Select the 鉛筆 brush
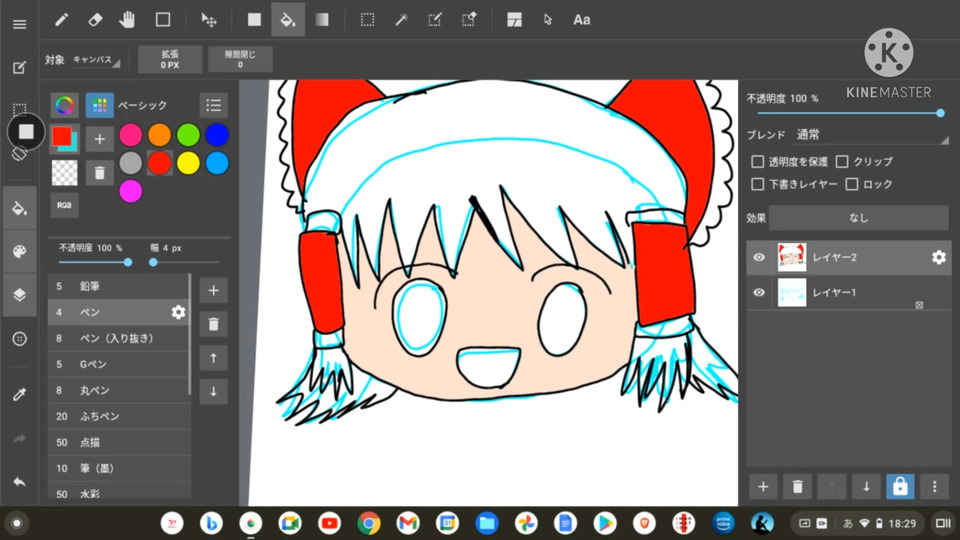The height and width of the screenshot is (540, 960). (x=118, y=286)
